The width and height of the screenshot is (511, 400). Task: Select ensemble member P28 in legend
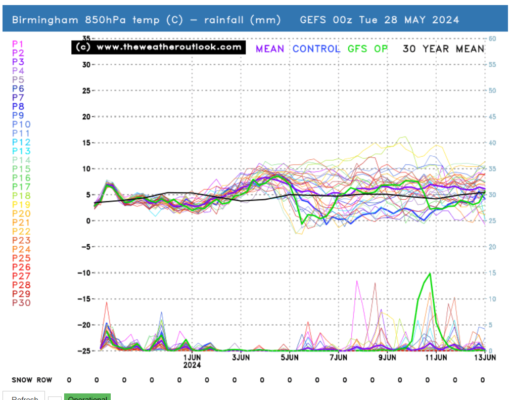[21, 285]
